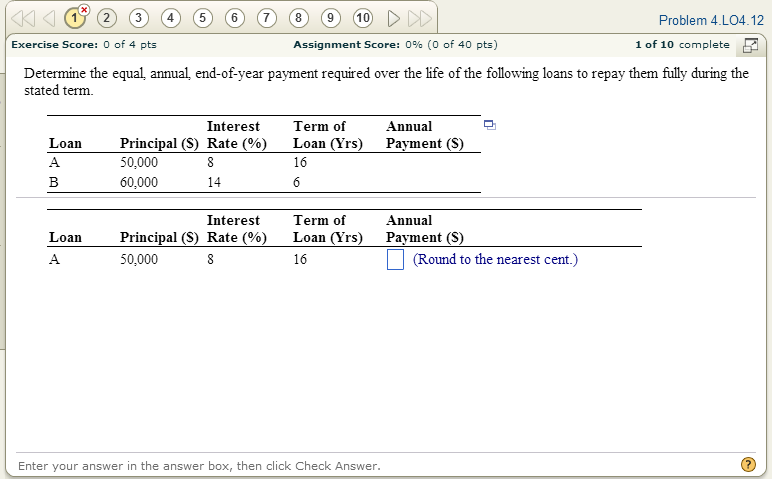Go to first question arrow
Viewport: 772px width, 479px height.
(23, 18)
